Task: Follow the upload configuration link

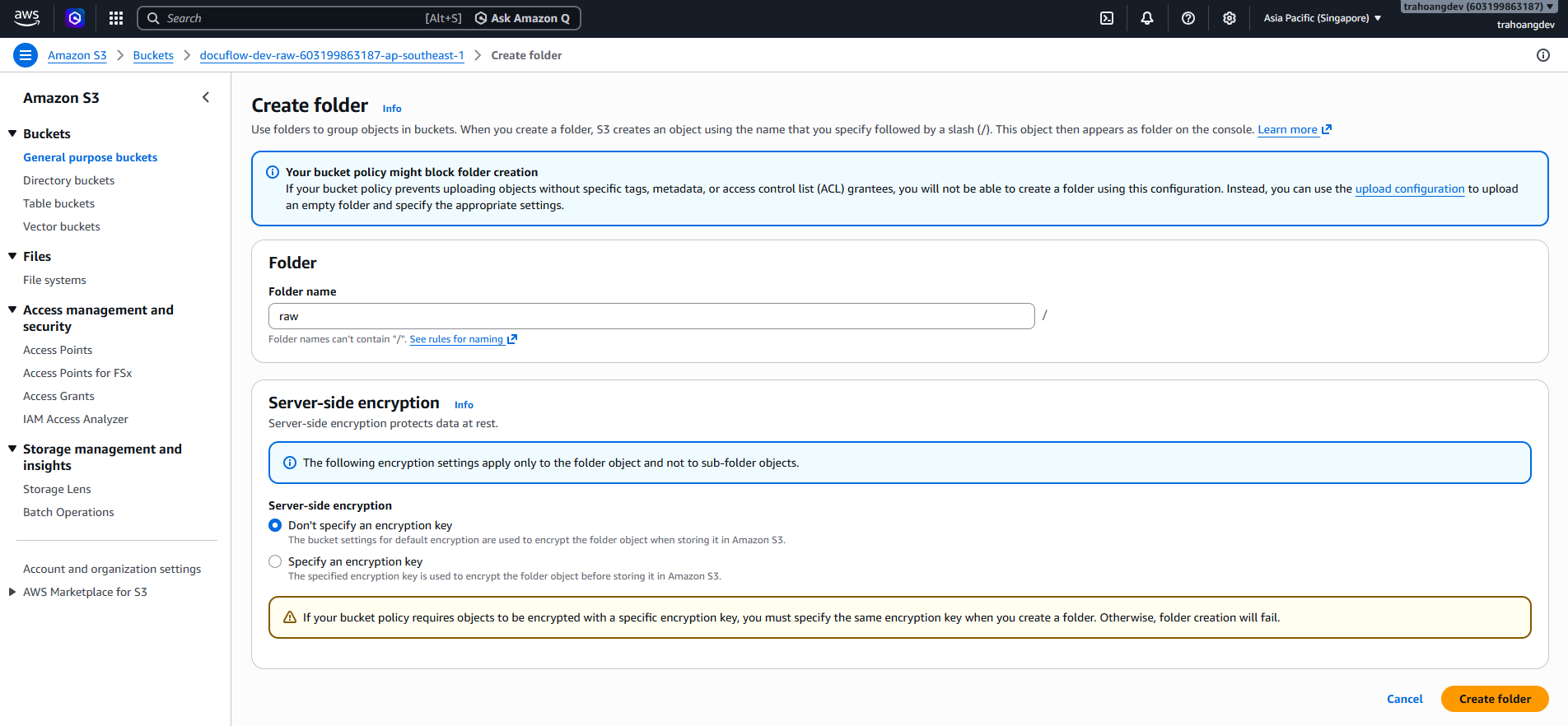Action: click(1410, 188)
